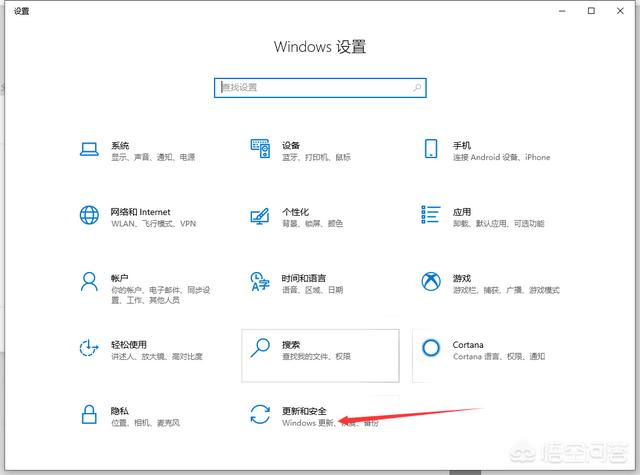Click the 时间和语言 title text
This screenshot has width=640, height=475.
[x=304, y=278]
